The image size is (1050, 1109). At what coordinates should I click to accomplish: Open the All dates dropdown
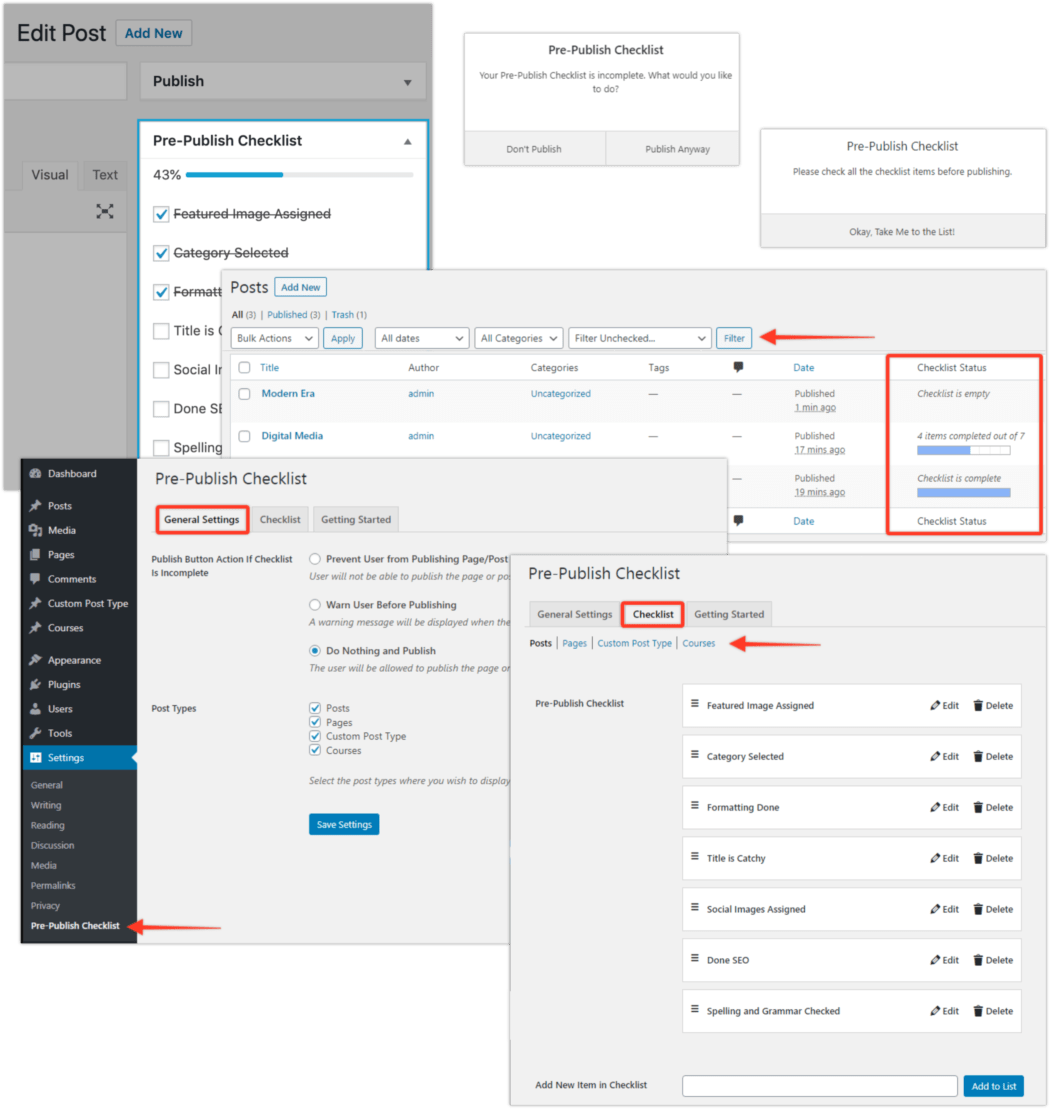[422, 339]
